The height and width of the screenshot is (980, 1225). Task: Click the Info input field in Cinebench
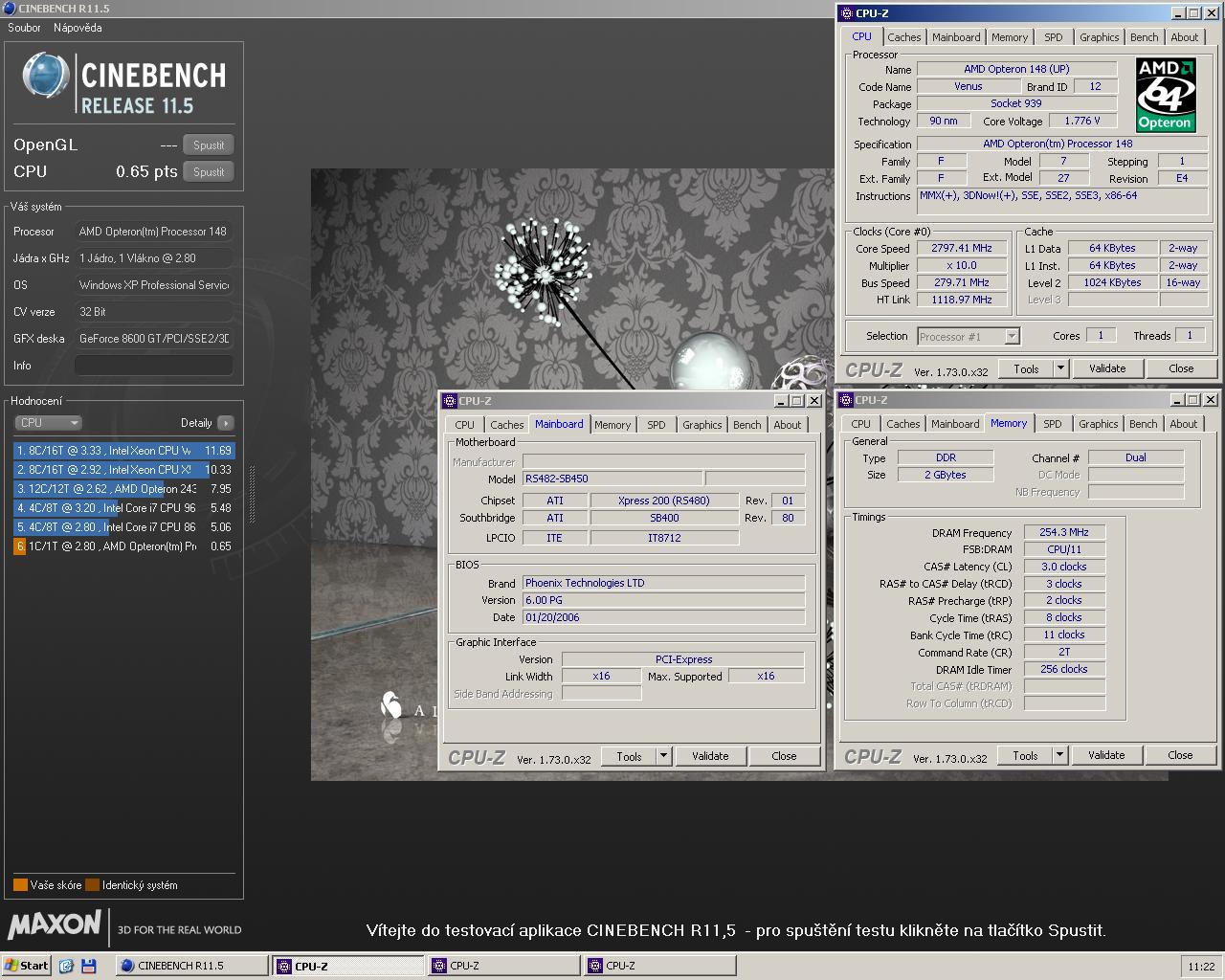pos(154,366)
